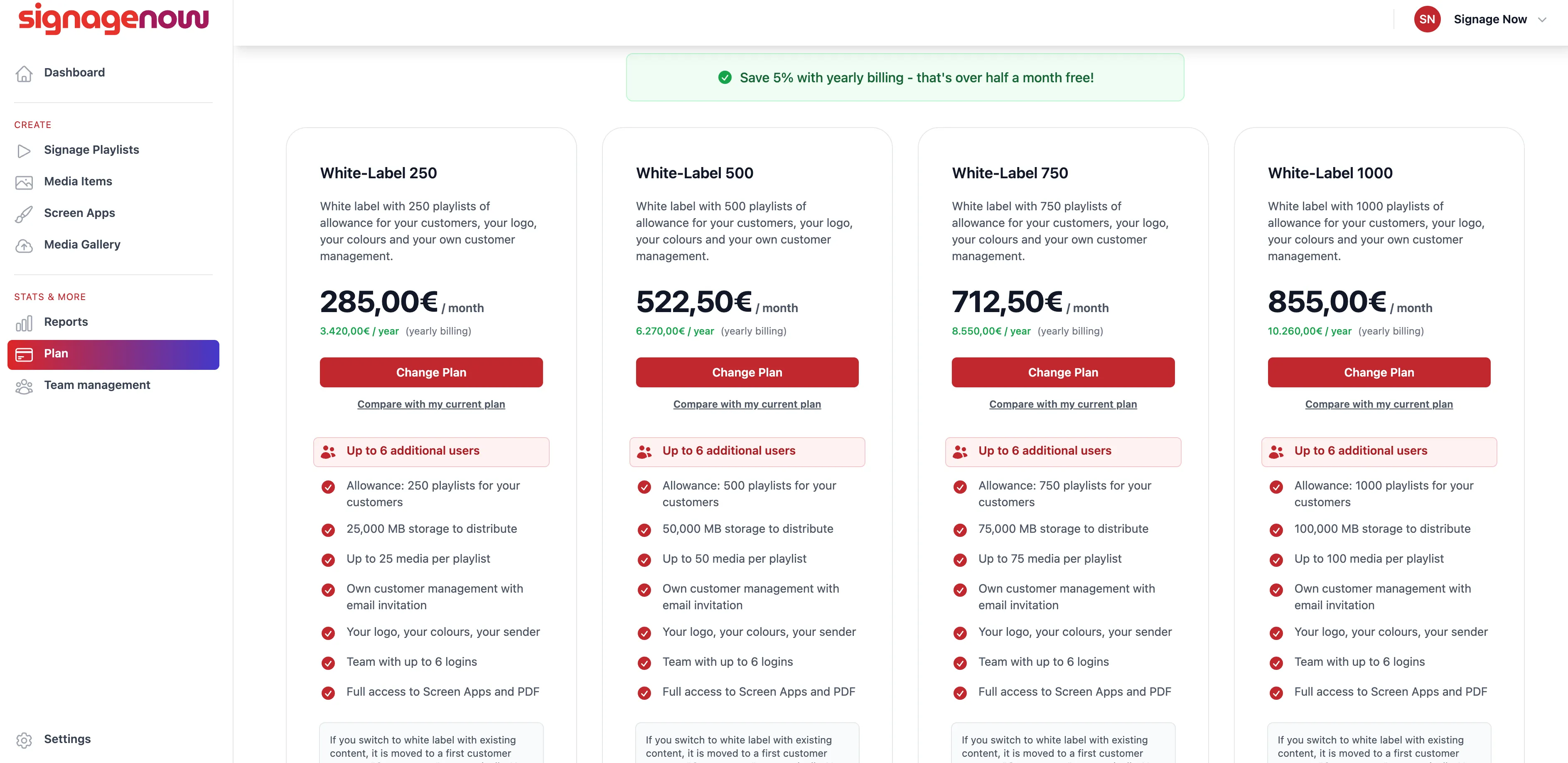
Task: Compare White-Label 500 with my current plan
Action: (x=747, y=404)
